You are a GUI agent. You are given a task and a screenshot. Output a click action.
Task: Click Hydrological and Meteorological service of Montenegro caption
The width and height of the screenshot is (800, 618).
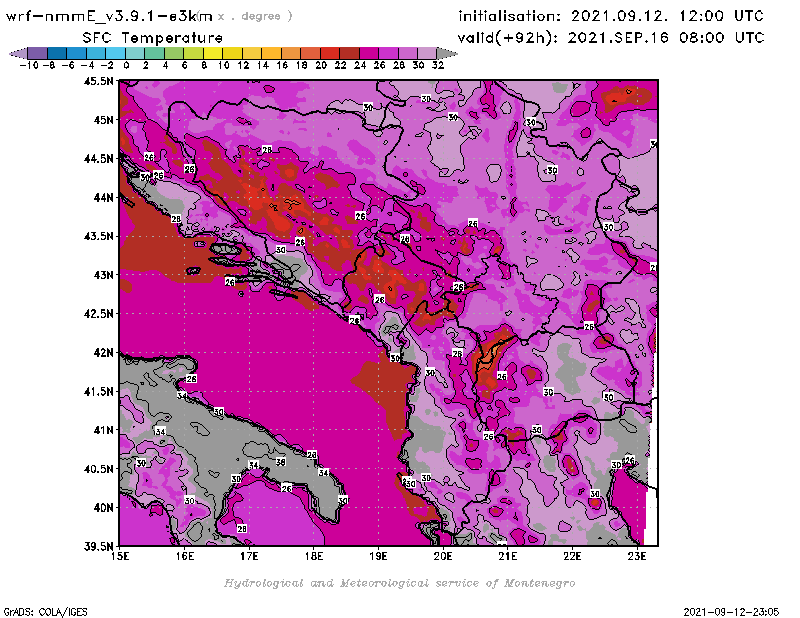coord(399,583)
